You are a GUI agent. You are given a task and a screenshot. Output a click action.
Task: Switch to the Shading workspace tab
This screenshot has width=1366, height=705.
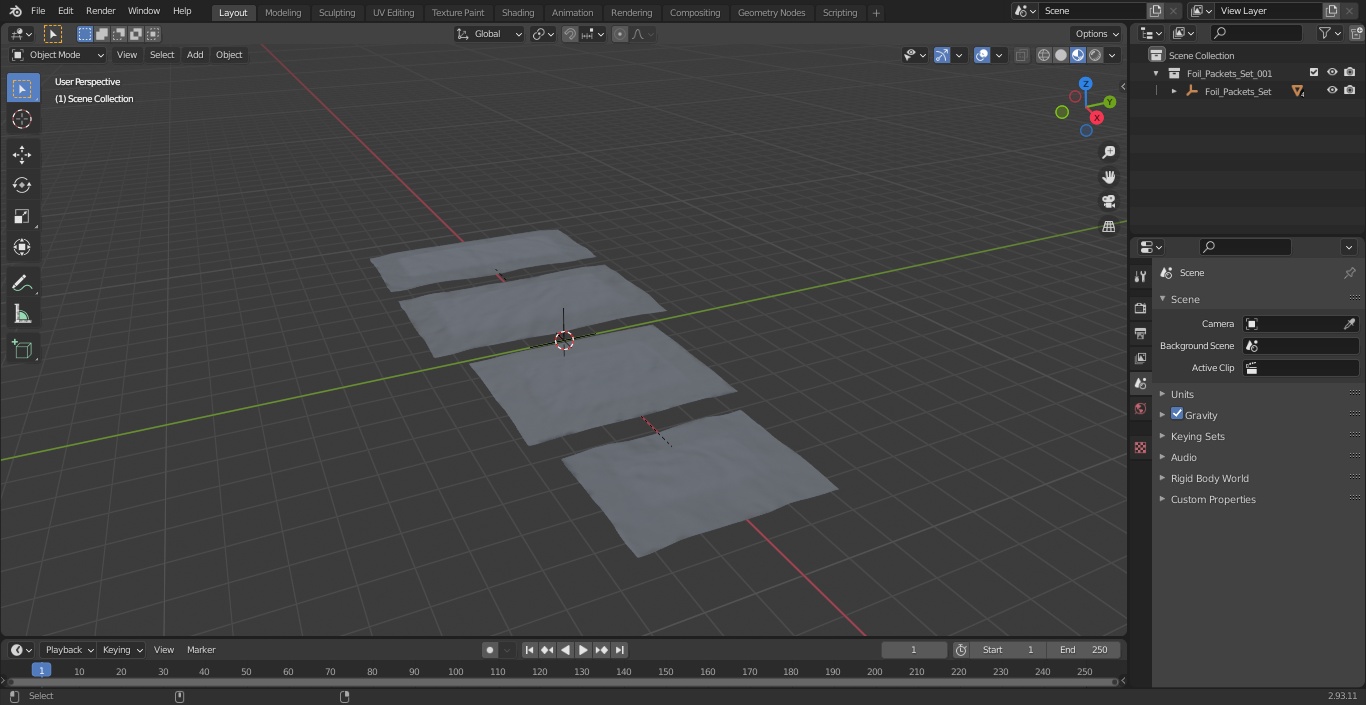[x=518, y=13]
